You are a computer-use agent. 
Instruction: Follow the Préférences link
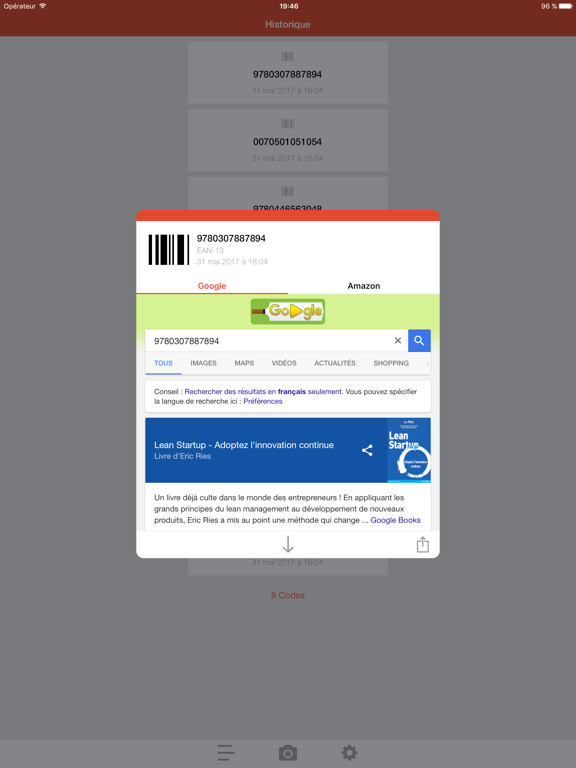point(263,401)
